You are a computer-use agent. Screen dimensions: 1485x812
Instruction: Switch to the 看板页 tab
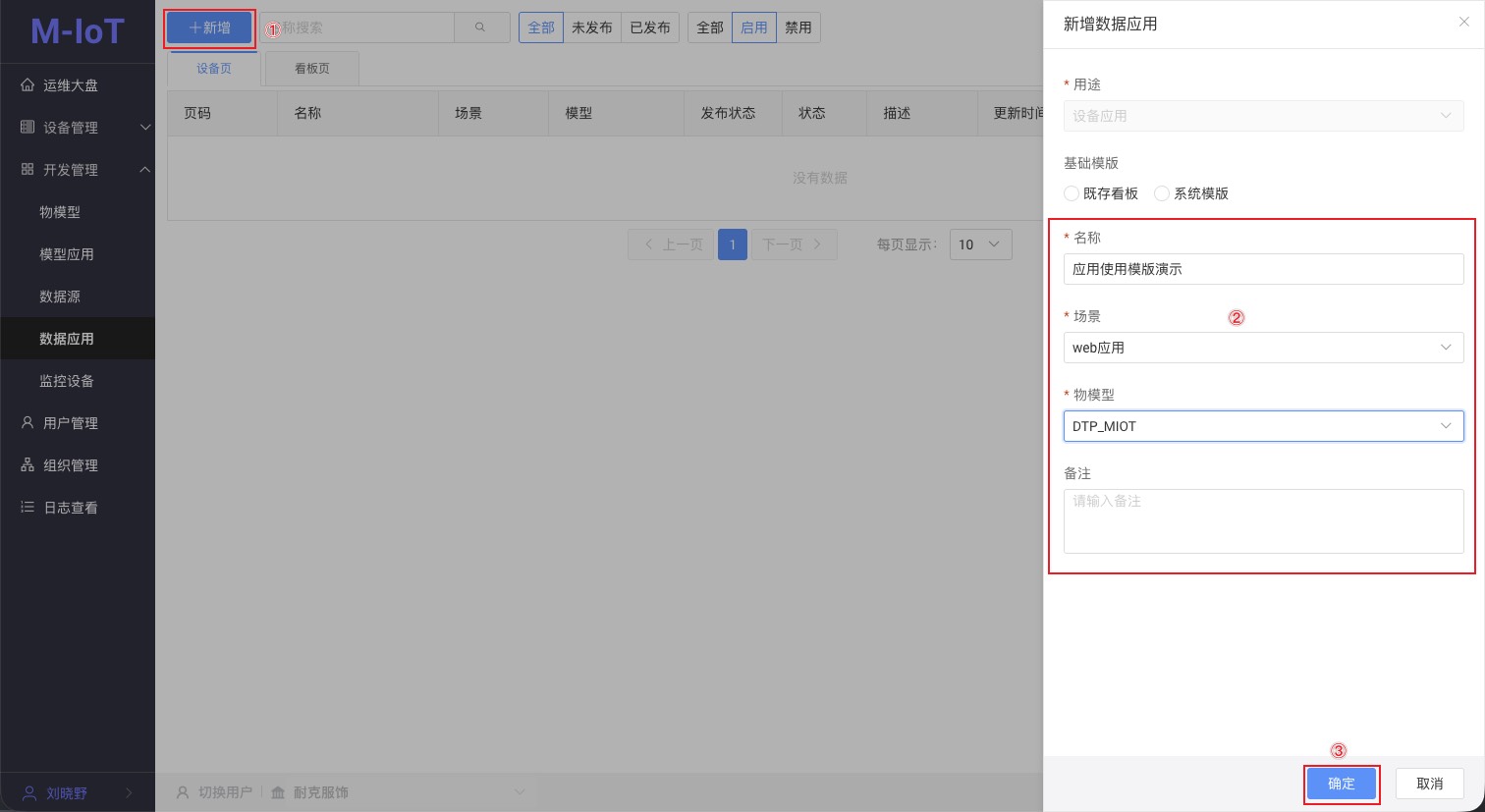pyautogui.click(x=311, y=69)
